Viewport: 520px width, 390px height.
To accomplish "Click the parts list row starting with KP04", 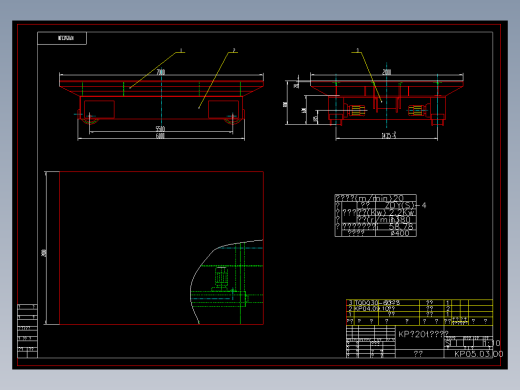I will [419, 309].
